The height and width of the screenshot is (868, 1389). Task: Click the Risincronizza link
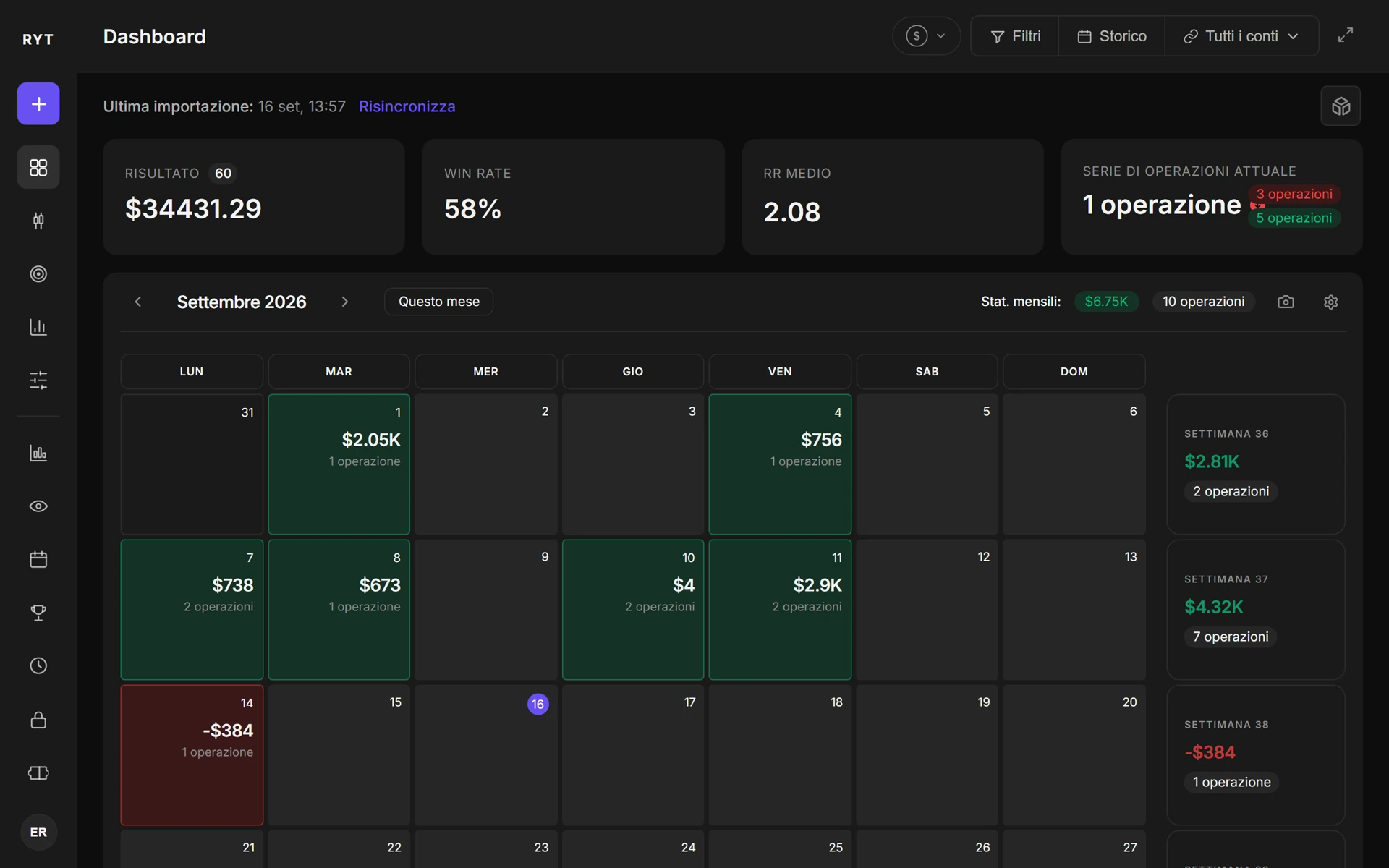coord(407,106)
